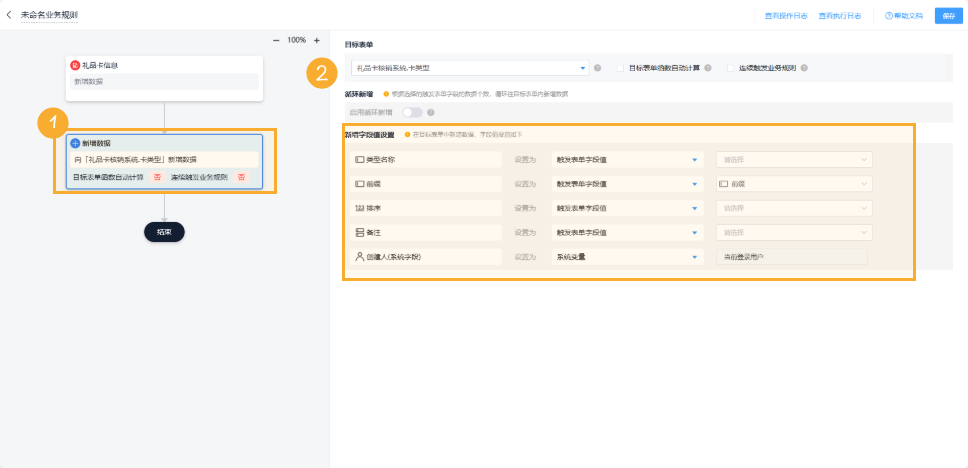The width and height of the screenshot is (968, 468).
Task: Click 目标表单 section heading
Action: (x=359, y=45)
